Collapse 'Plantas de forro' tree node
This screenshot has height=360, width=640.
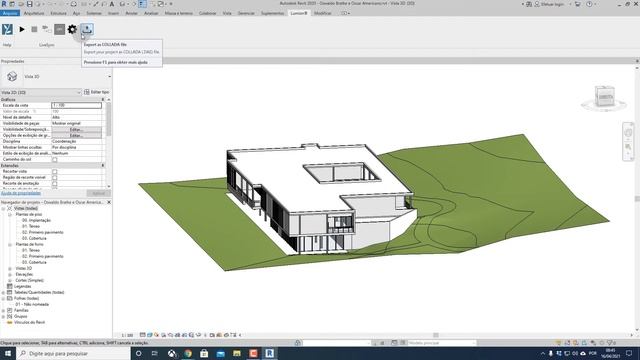point(10,244)
